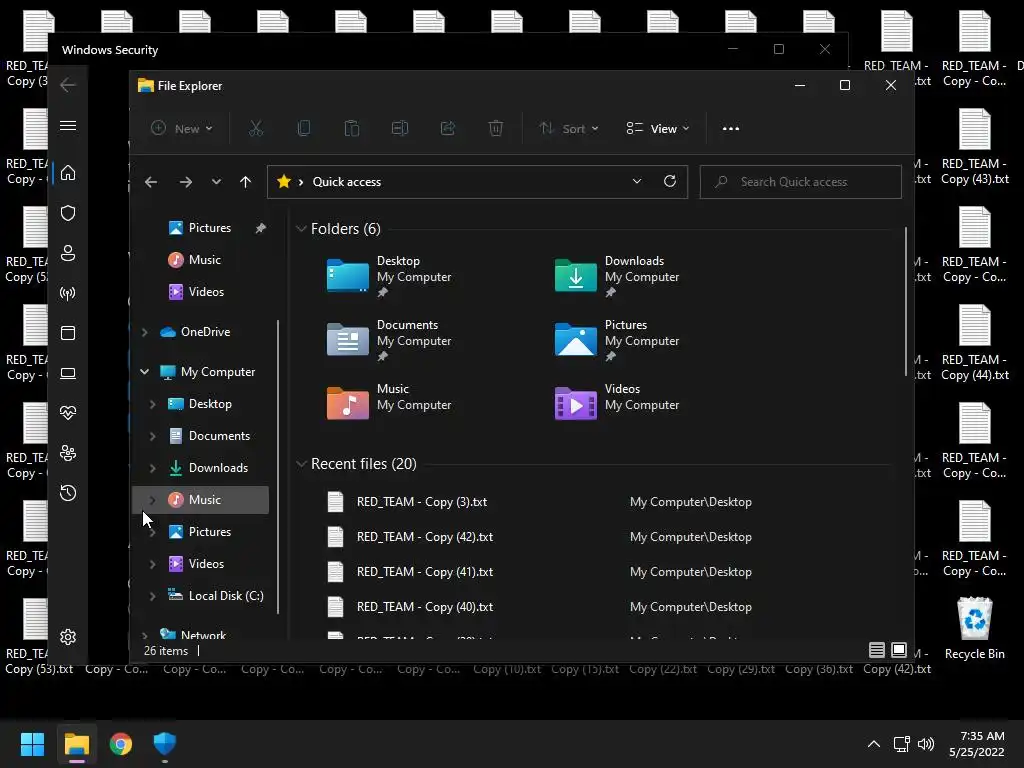This screenshot has height=768, width=1024.
Task: Open App & browser control icon
Action: coord(68,333)
